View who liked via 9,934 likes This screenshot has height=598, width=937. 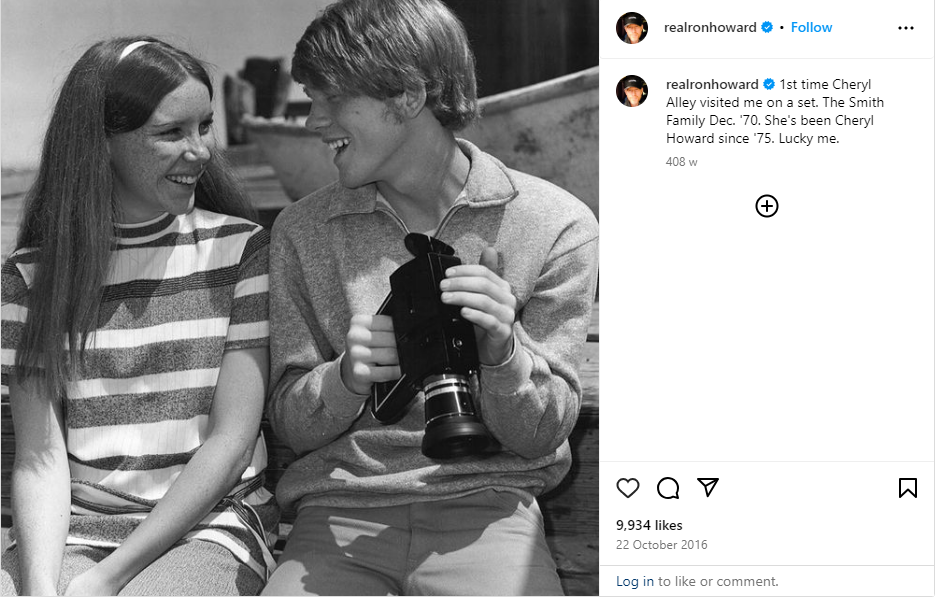click(649, 525)
